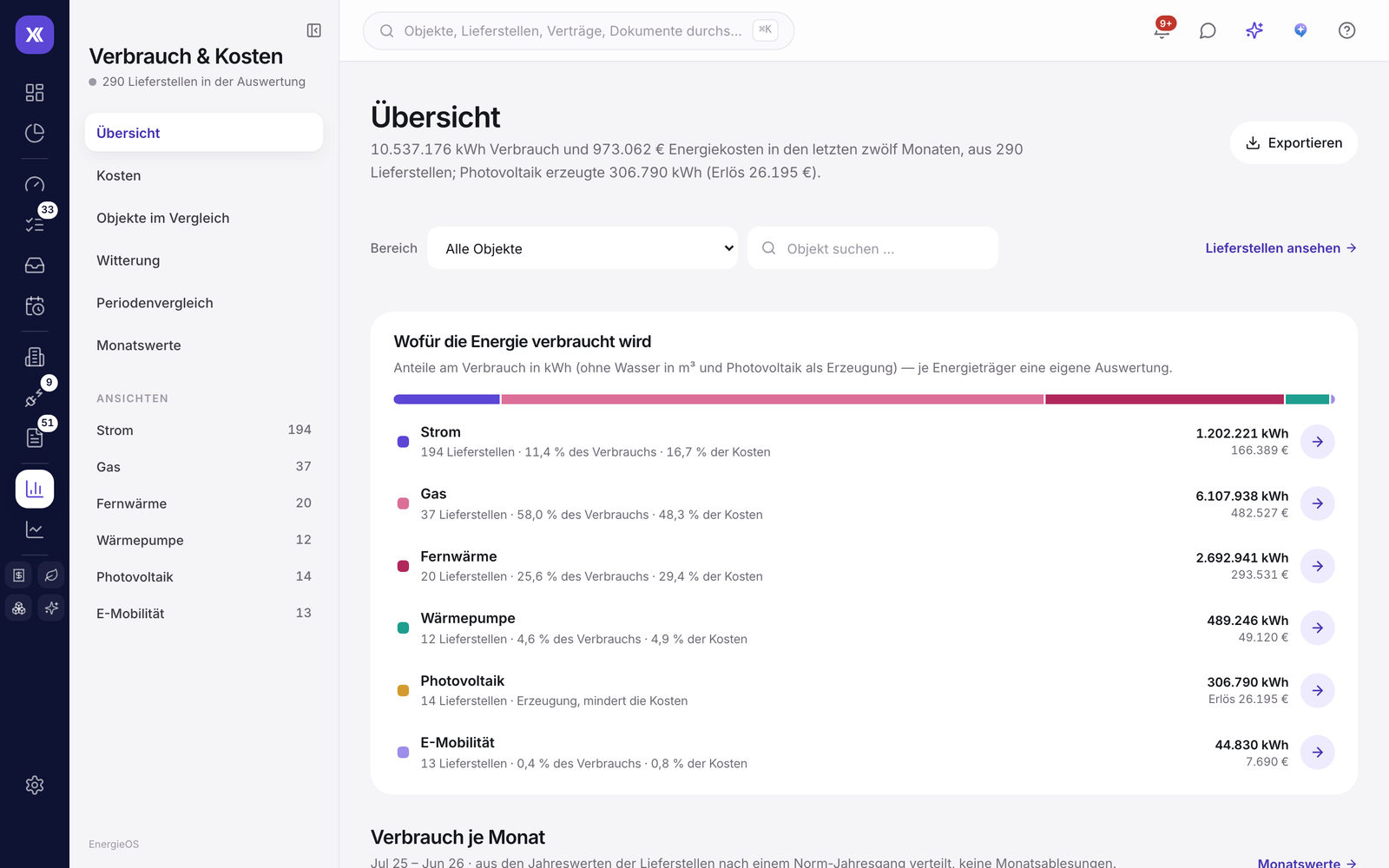Focus the 'Objekt suchen' search field

pyautogui.click(x=872, y=248)
